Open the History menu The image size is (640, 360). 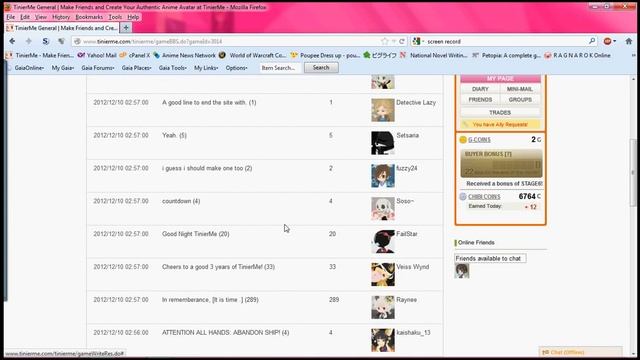click(x=61, y=17)
